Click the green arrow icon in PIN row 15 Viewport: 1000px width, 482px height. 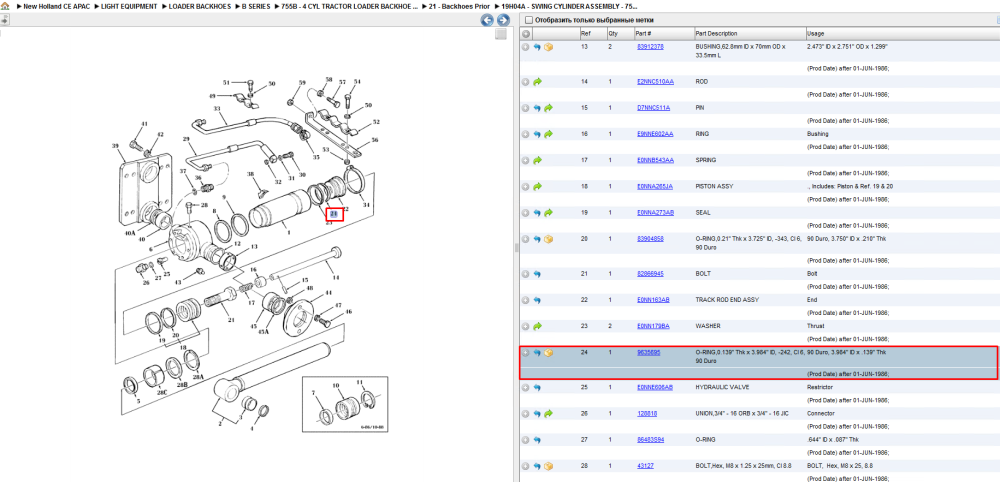pos(548,108)
